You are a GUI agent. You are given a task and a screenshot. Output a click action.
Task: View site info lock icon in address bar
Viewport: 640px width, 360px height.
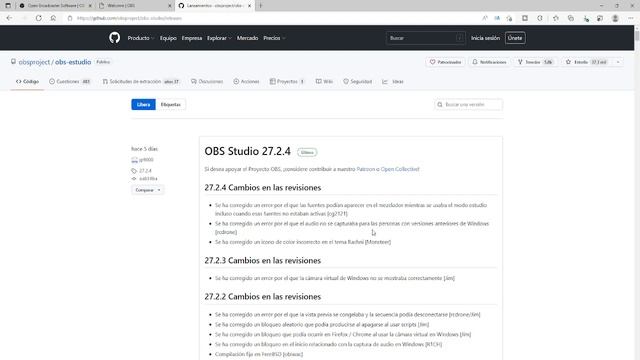coord(70,18)
